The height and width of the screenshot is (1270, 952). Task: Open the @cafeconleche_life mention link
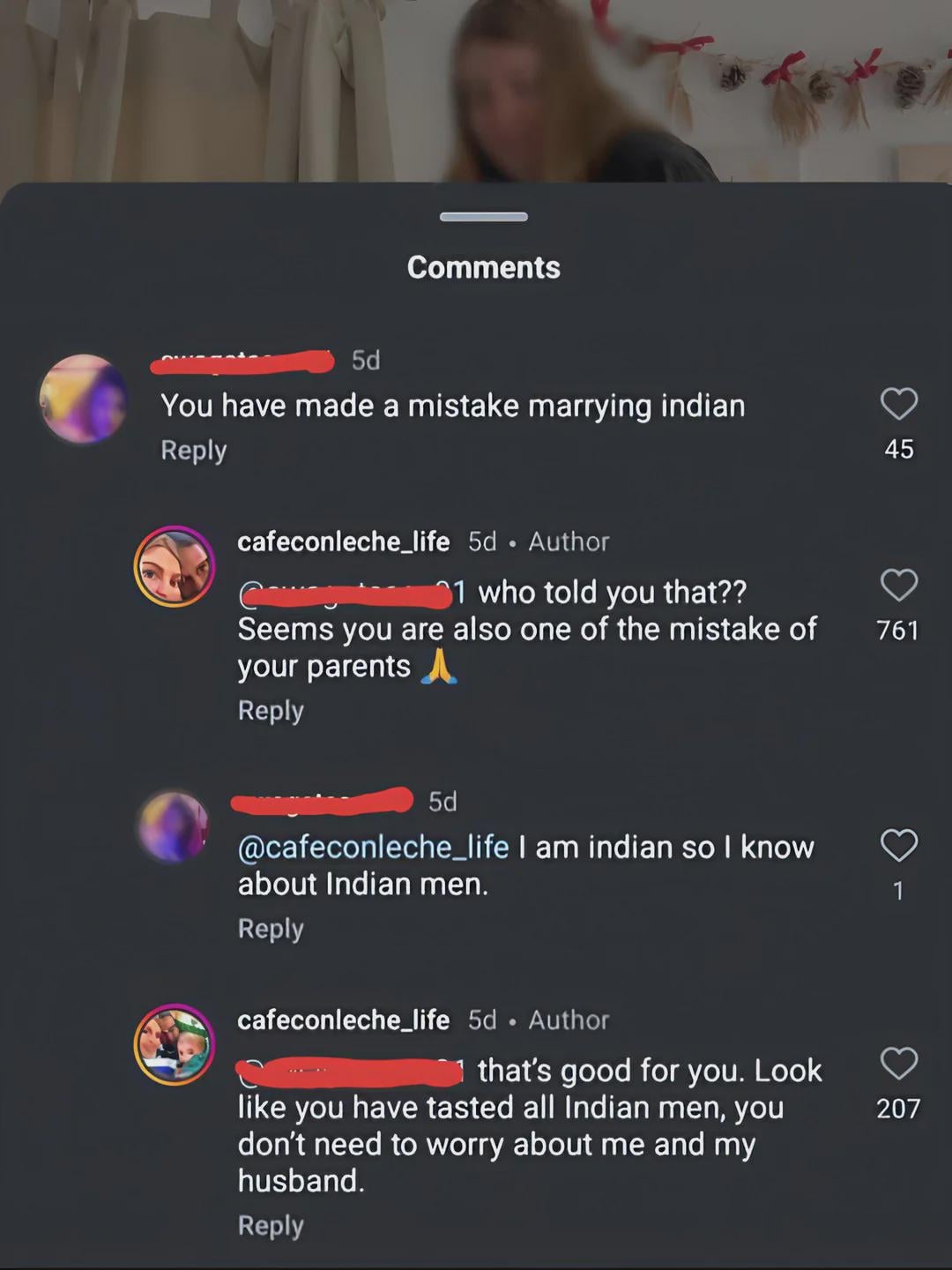click(374, 847)
